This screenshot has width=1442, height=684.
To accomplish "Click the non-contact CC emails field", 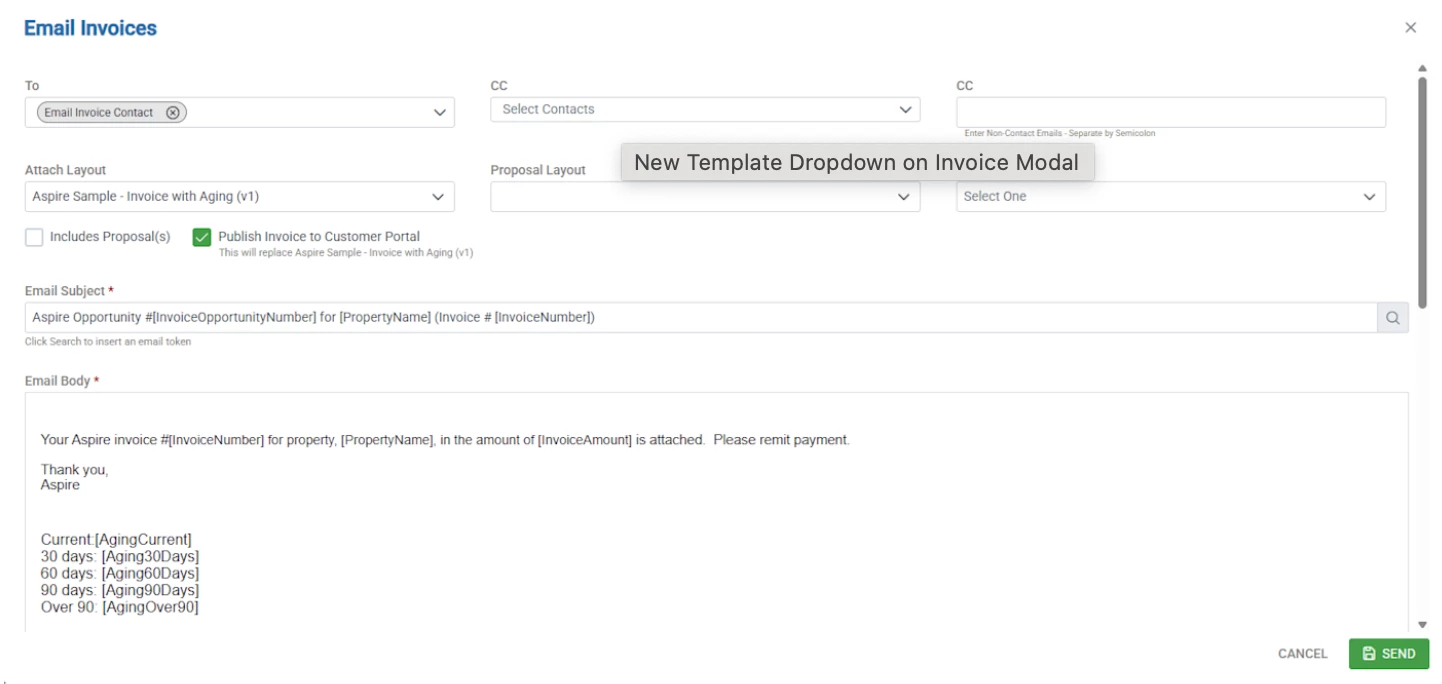I will [x=1171, y=112].
